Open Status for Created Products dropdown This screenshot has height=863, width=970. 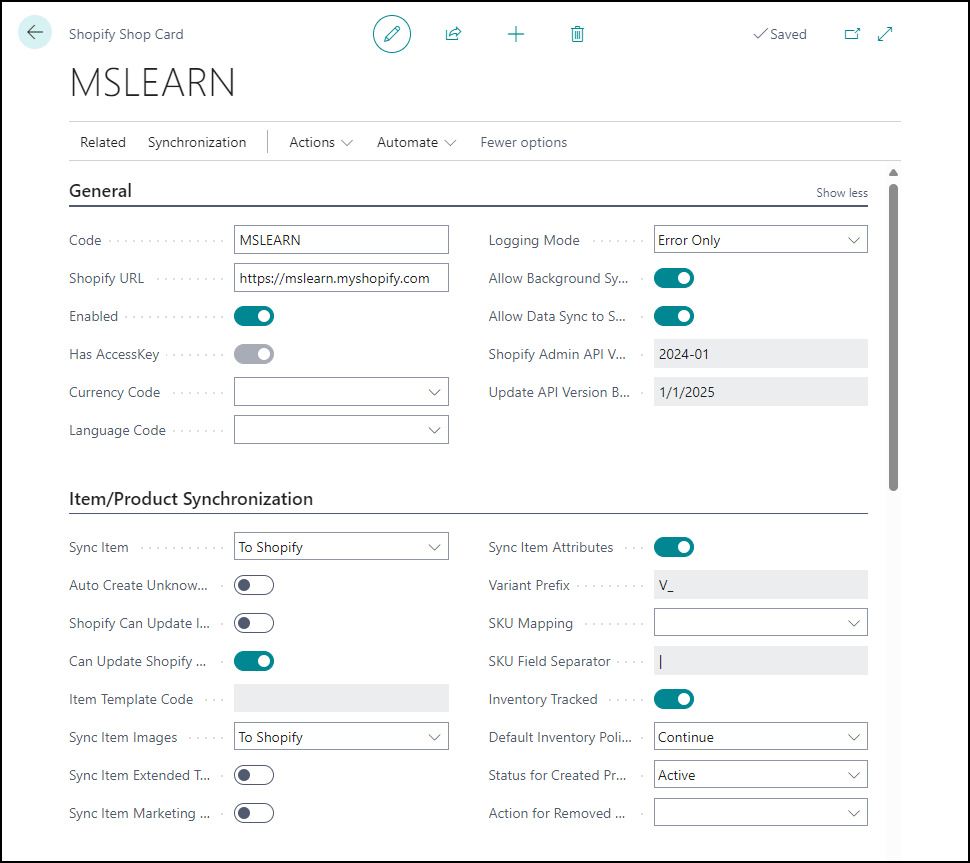[x=760, y=775]
